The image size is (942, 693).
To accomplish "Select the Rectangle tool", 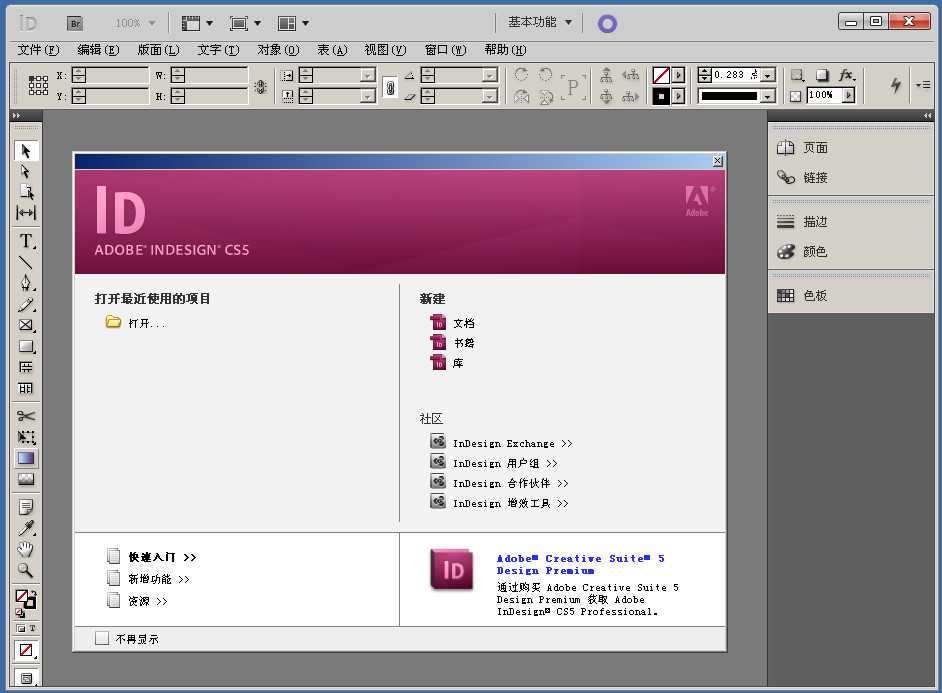I will tap(26, 346).
